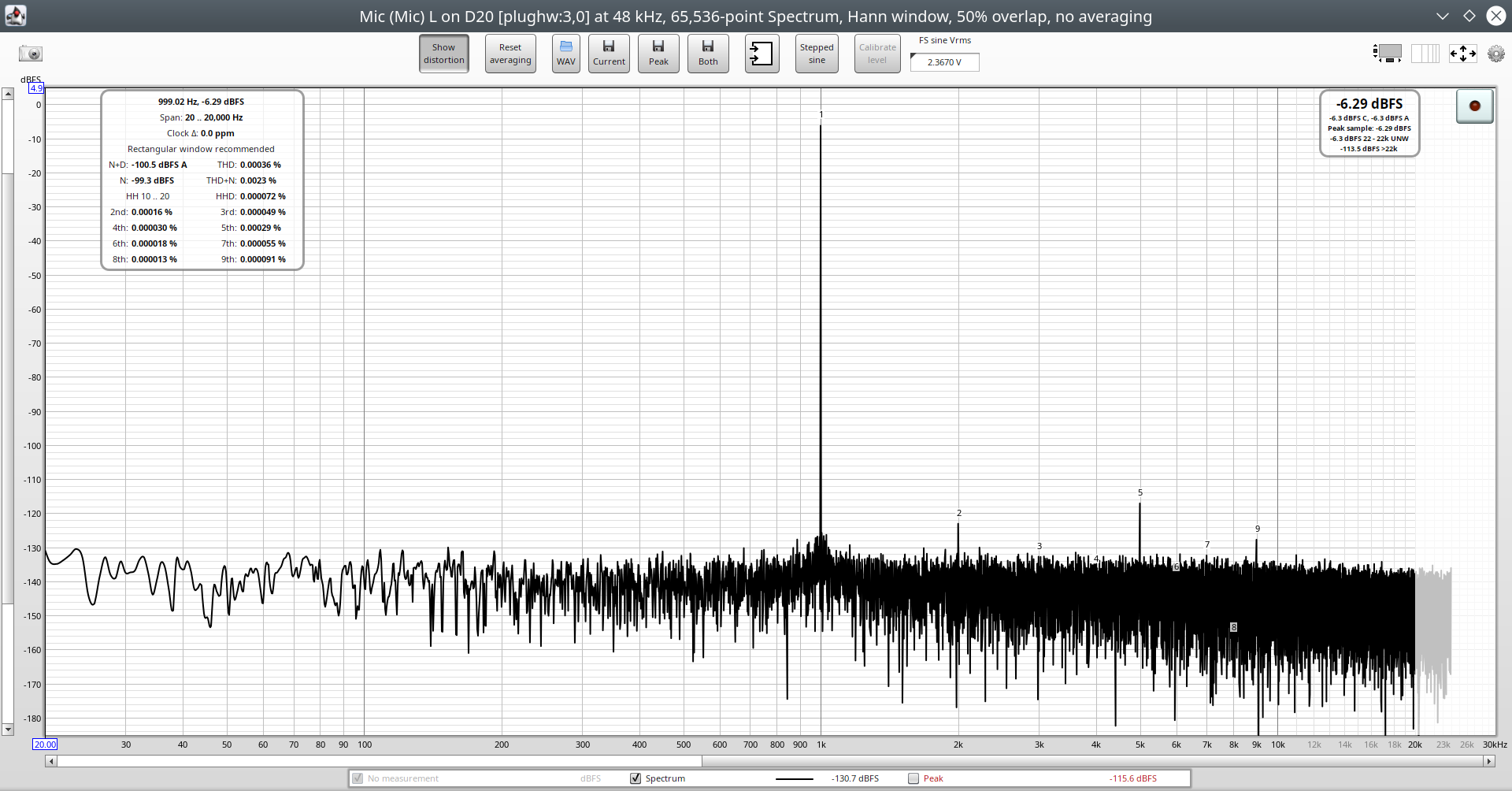Click the THD 0.00036 % value
The image size is (1512, 791).
pyautogui.click(x=261, y=165)
